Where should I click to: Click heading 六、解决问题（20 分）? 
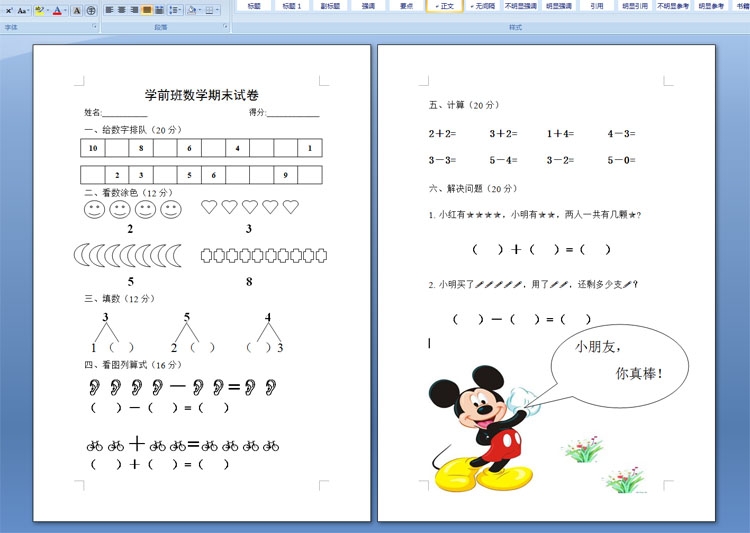pyautogui.click(x=473, y=189)
